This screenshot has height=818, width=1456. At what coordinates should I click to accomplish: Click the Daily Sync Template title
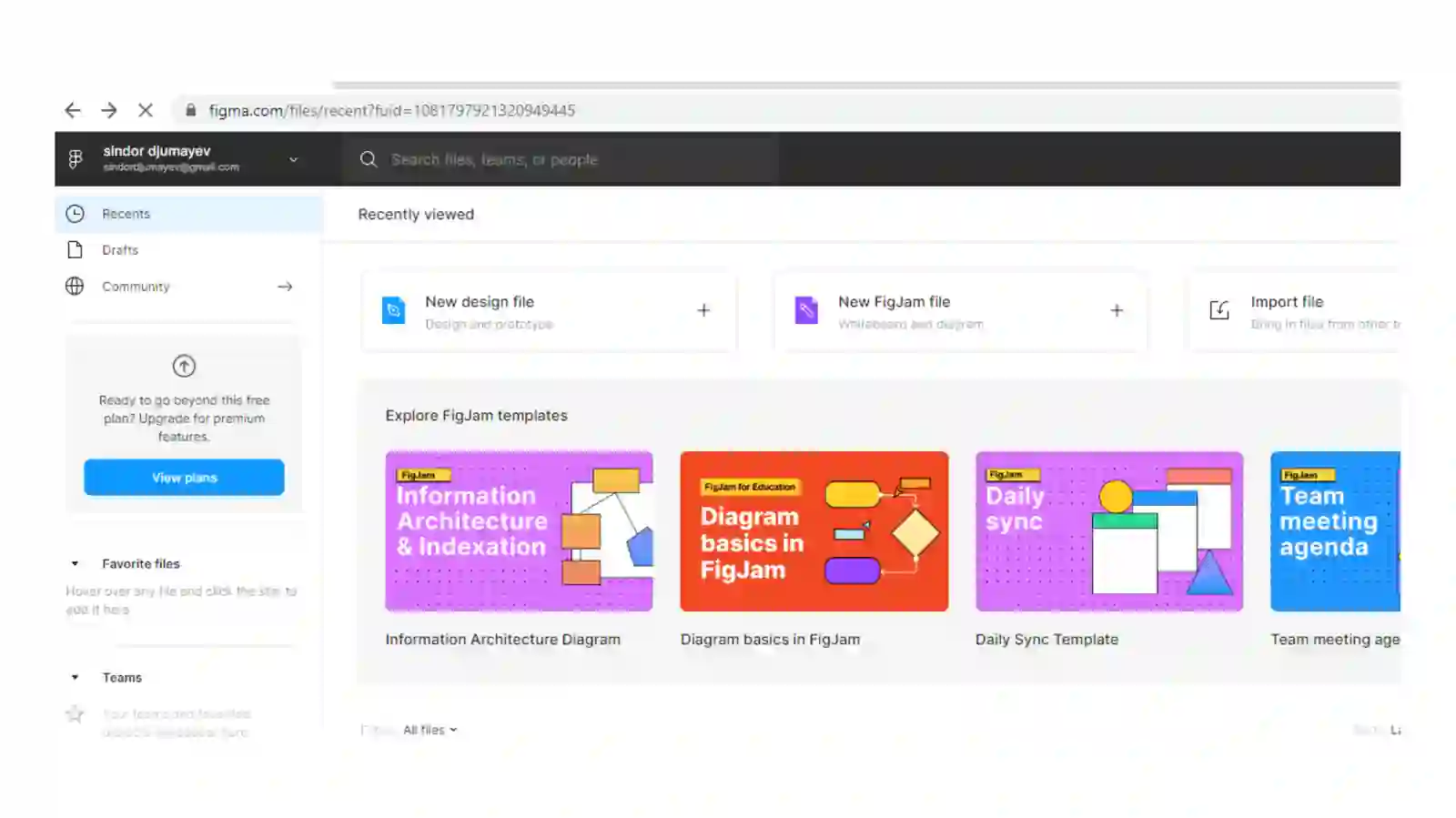tap(1046, 639)
